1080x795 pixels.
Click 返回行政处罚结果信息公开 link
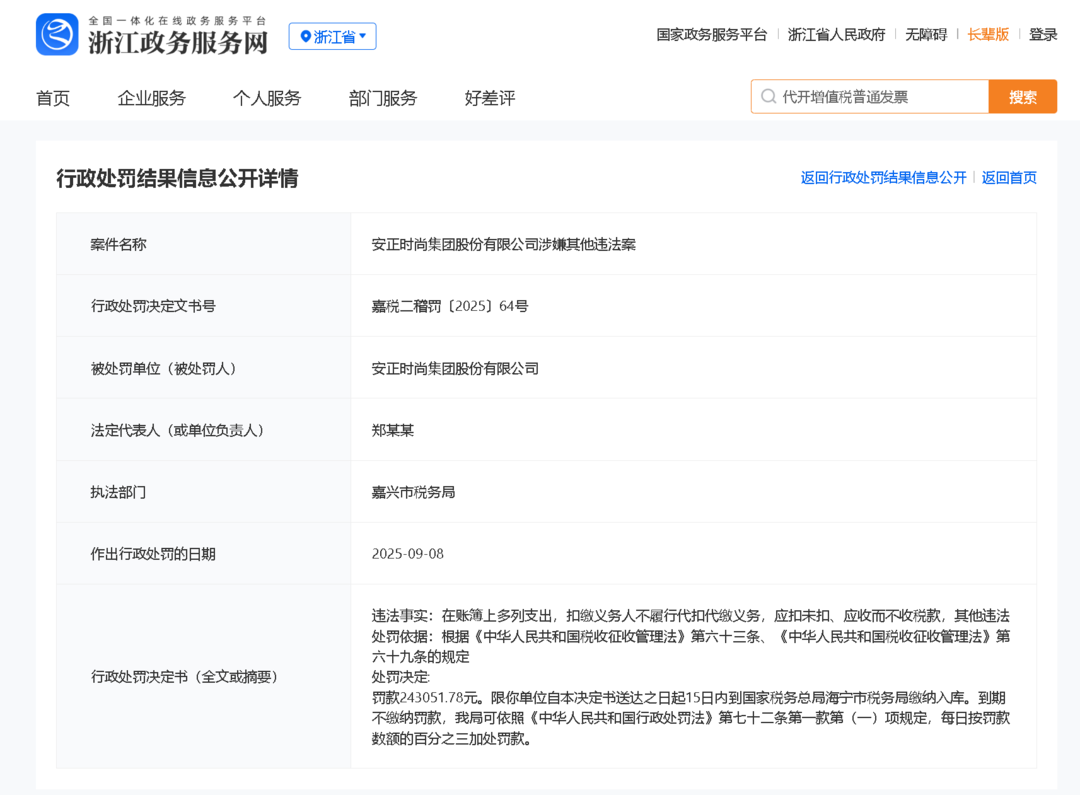pos(883,178)
